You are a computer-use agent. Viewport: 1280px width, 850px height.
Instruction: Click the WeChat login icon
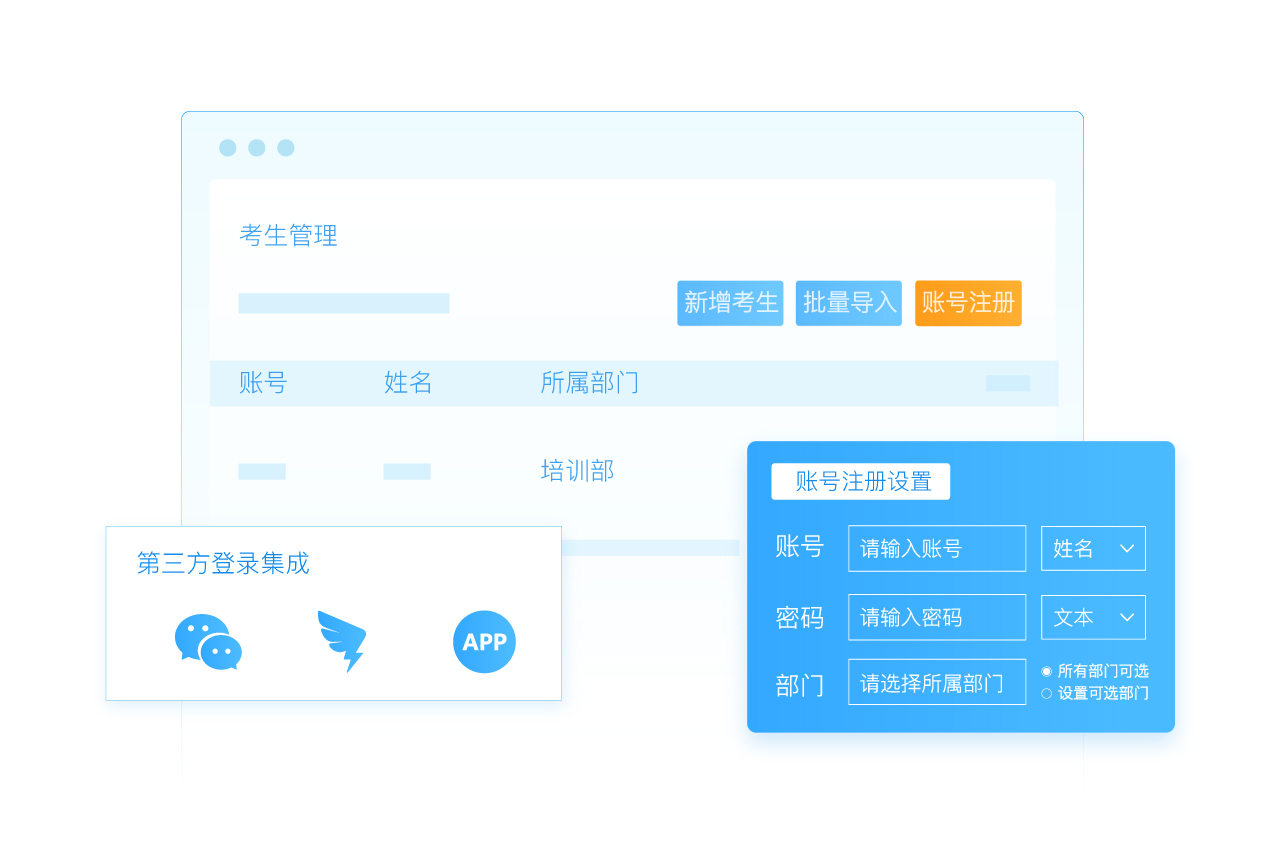click(x=208, y=641)
